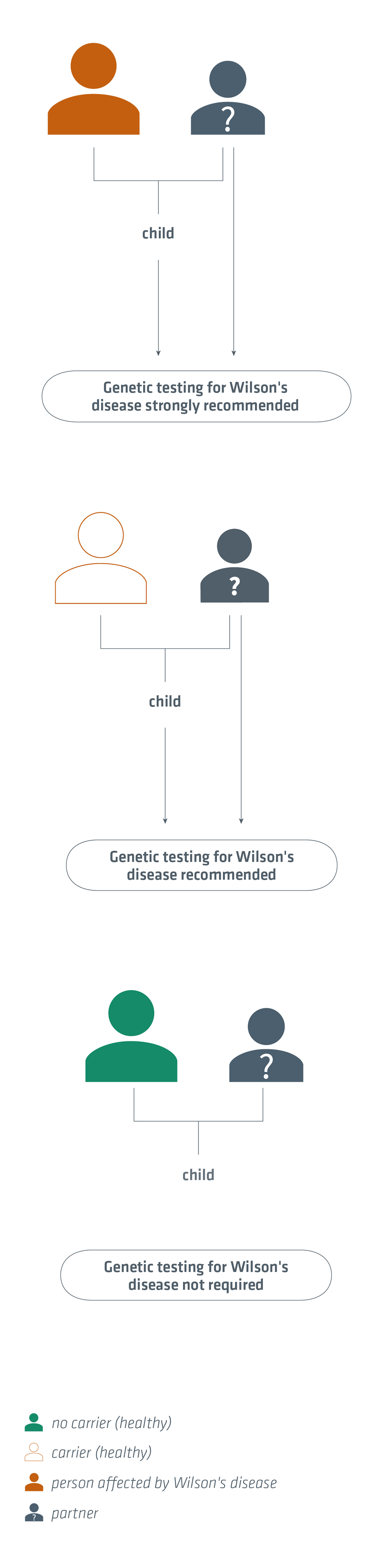385x1568 pixels.
Task: Click 'person affected by Wilson's disease' legend text
Action: pos(164,1483)
